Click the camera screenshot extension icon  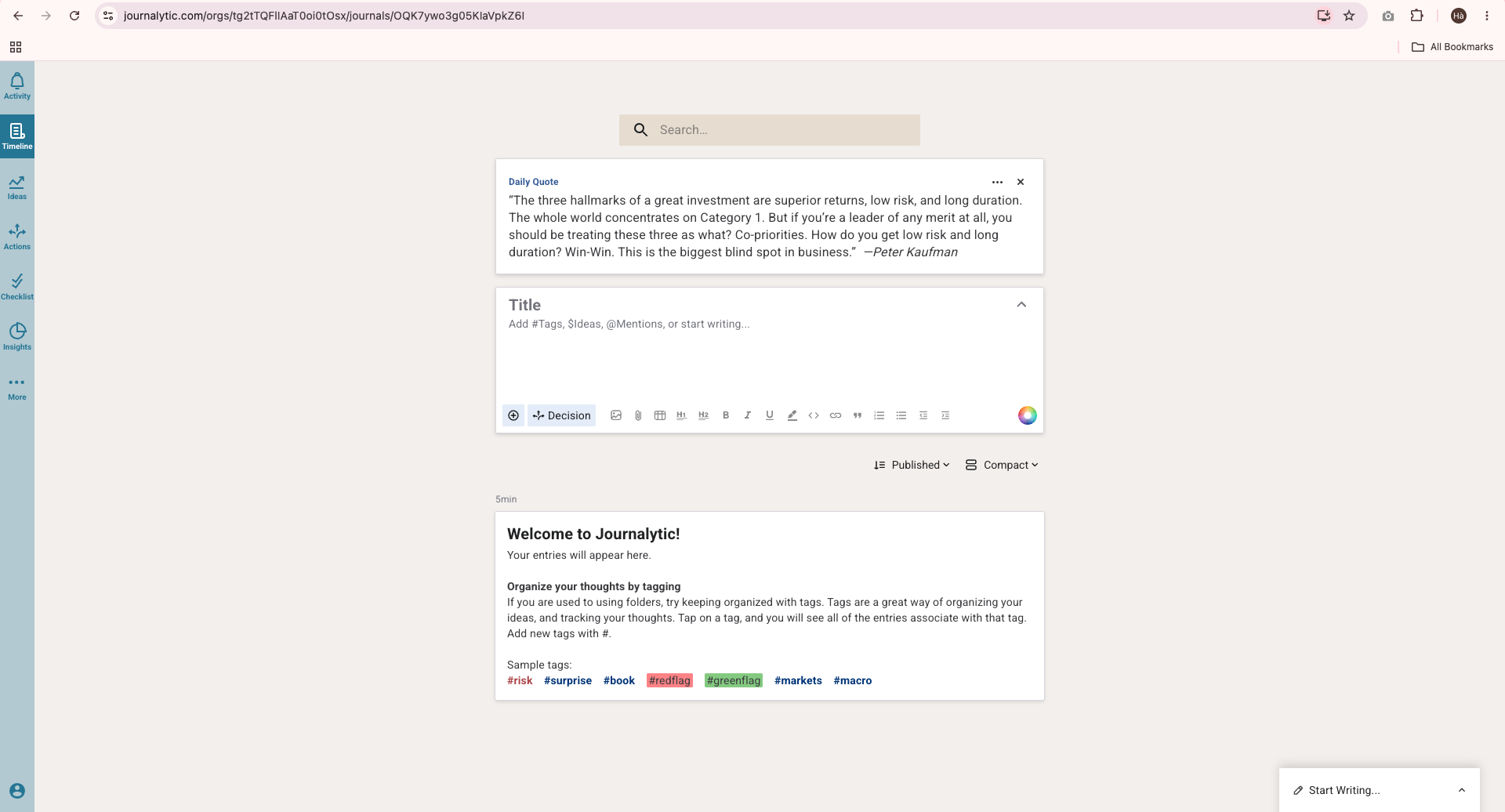click(1388, 16)
